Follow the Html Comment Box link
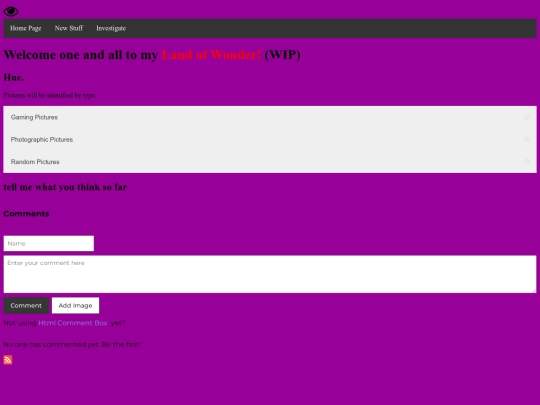The height and width of the screenshot is (405, 540). (73, 323)
